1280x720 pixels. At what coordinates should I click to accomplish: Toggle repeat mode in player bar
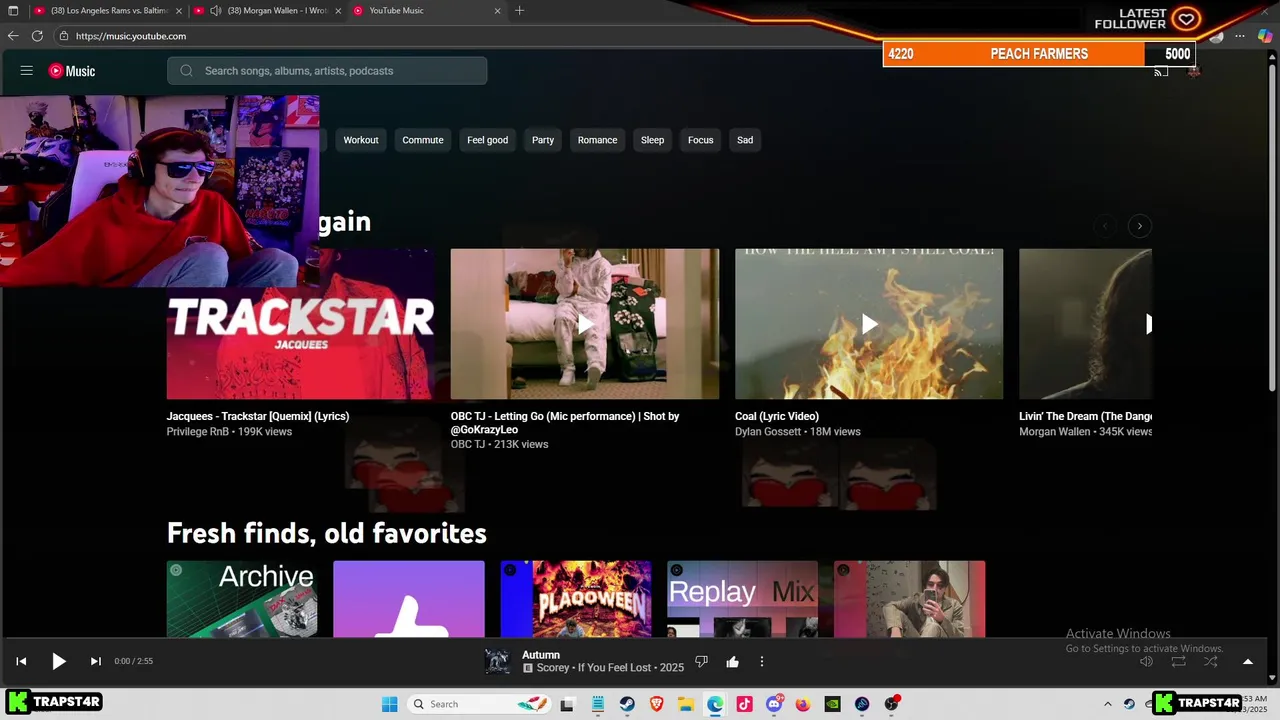(1179, 661)
